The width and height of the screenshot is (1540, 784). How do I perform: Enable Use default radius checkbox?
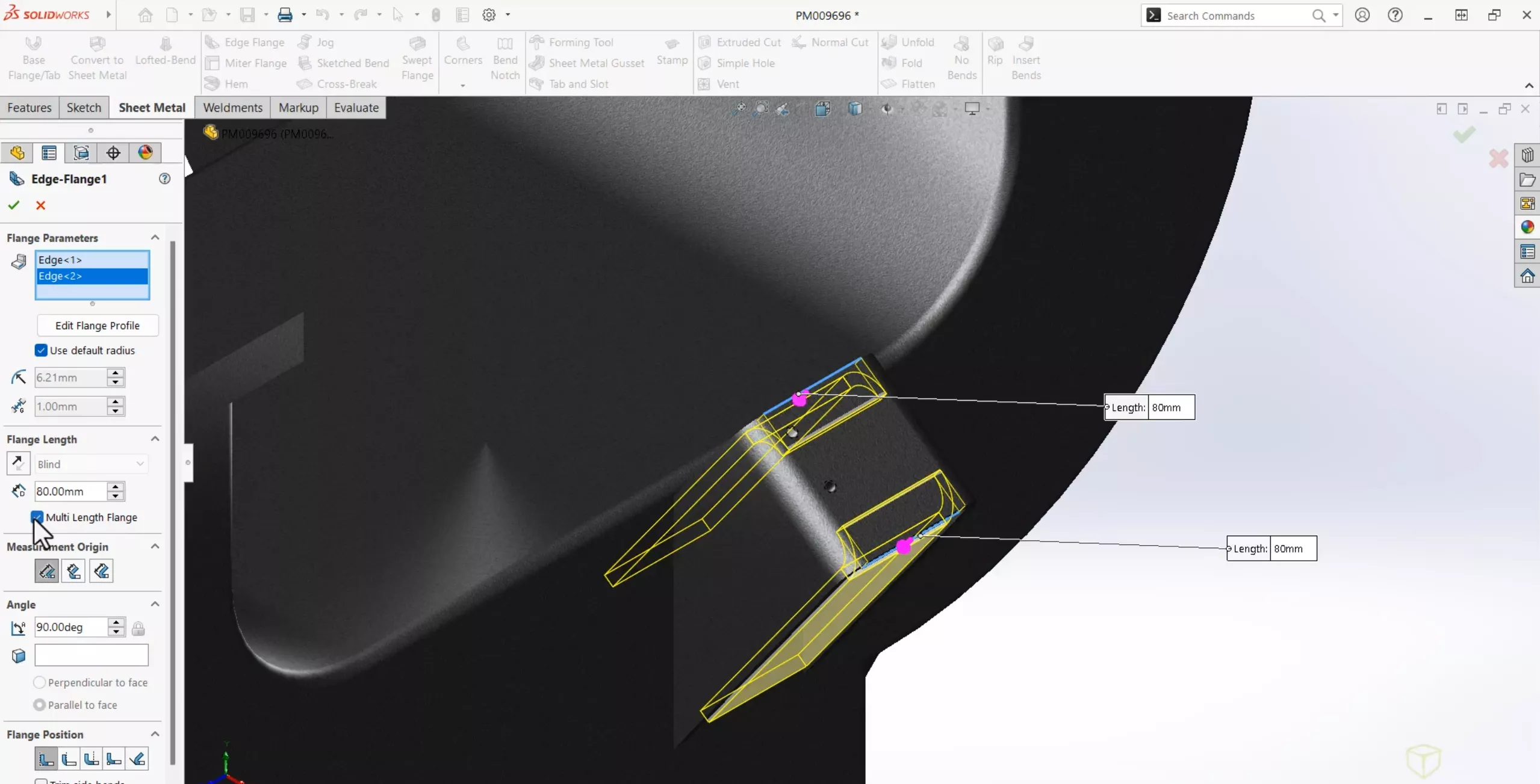click(40, 349)
